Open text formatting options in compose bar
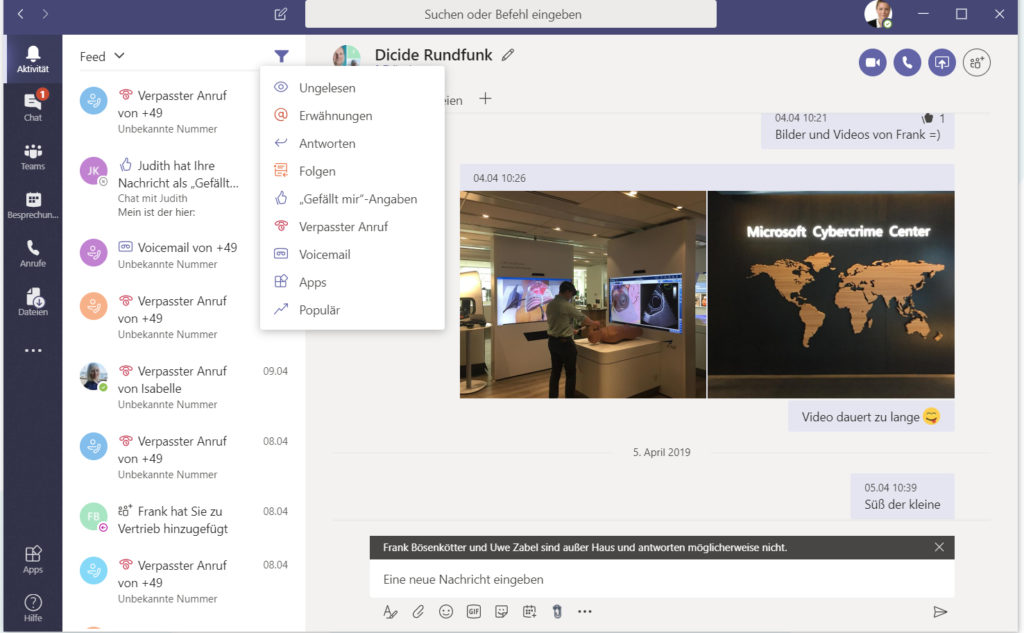This screenshot has width=1024, height=633. 390,611
